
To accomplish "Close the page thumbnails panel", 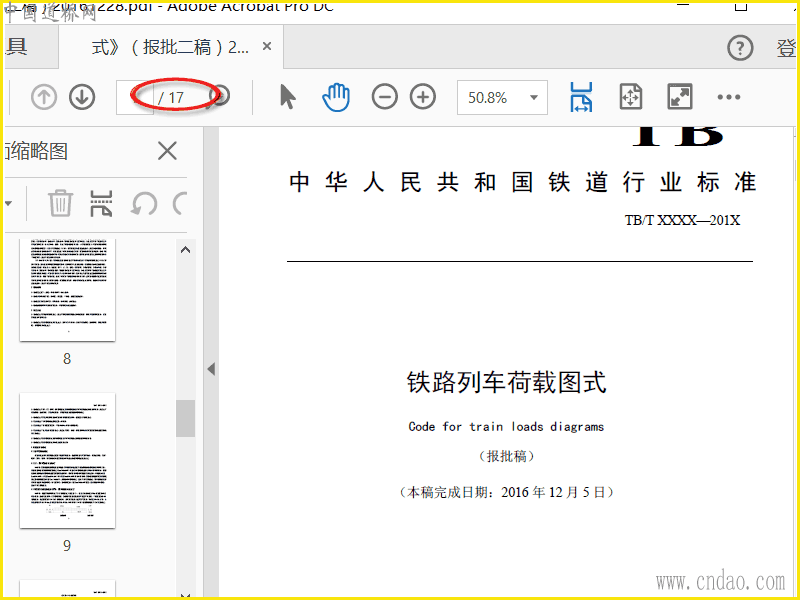I will 167,151.
